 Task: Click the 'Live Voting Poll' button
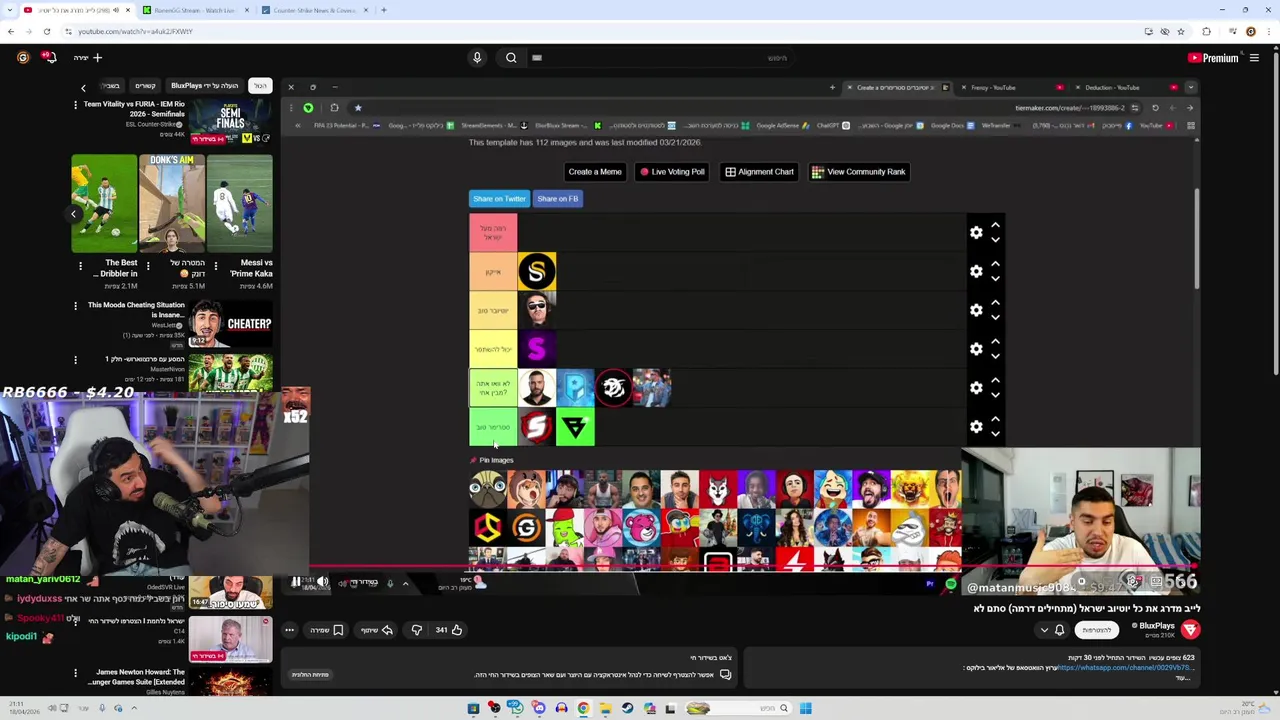[x=672, y=172]
